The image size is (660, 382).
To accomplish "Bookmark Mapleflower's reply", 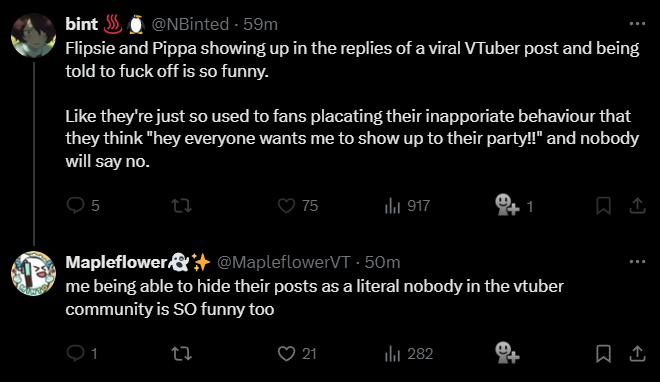I will tap(603, 354).
